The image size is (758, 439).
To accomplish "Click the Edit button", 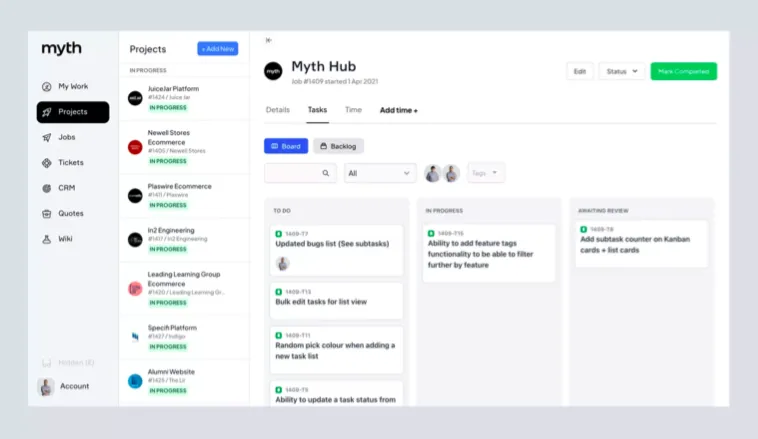I will tap(580, 72).
